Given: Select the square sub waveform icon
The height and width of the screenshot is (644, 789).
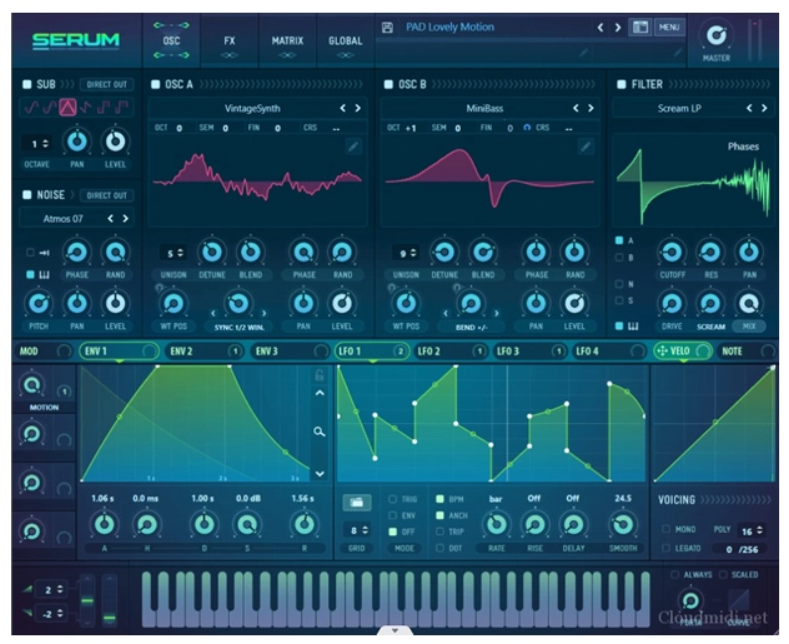Looking at the screenshot, I should pos(103,107).
